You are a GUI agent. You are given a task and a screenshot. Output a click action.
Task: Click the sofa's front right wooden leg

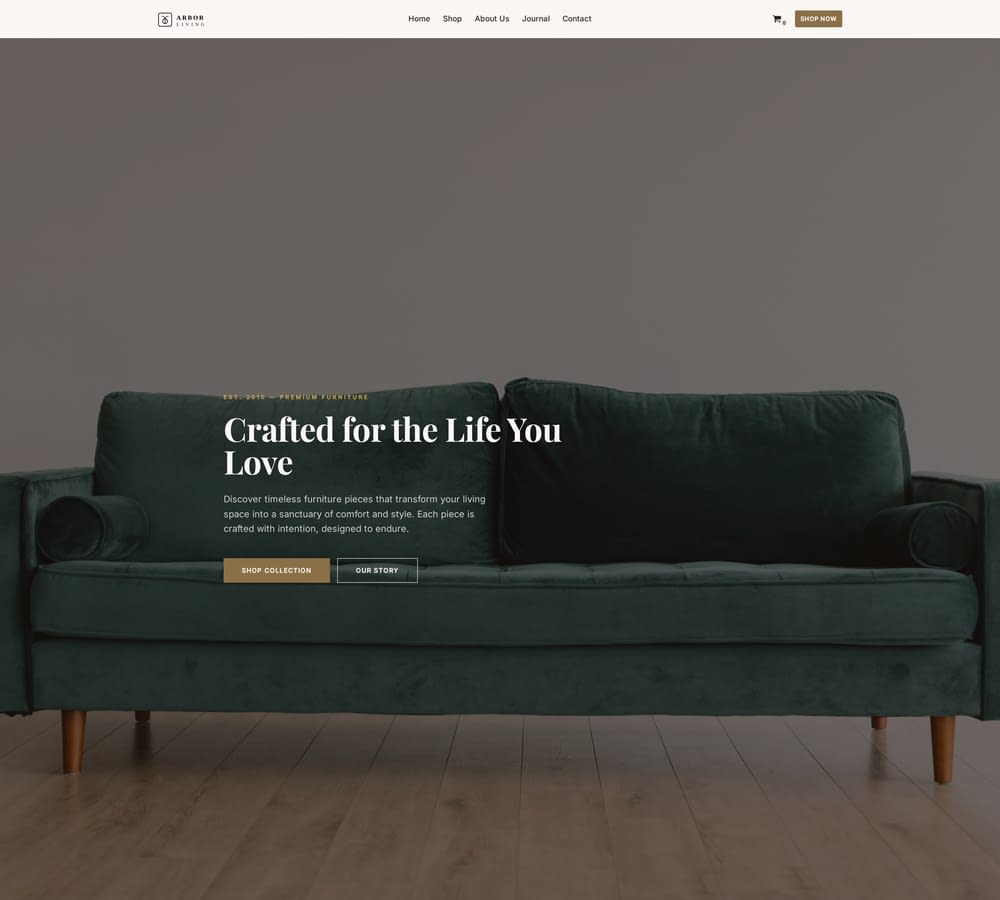pos(943,749)
